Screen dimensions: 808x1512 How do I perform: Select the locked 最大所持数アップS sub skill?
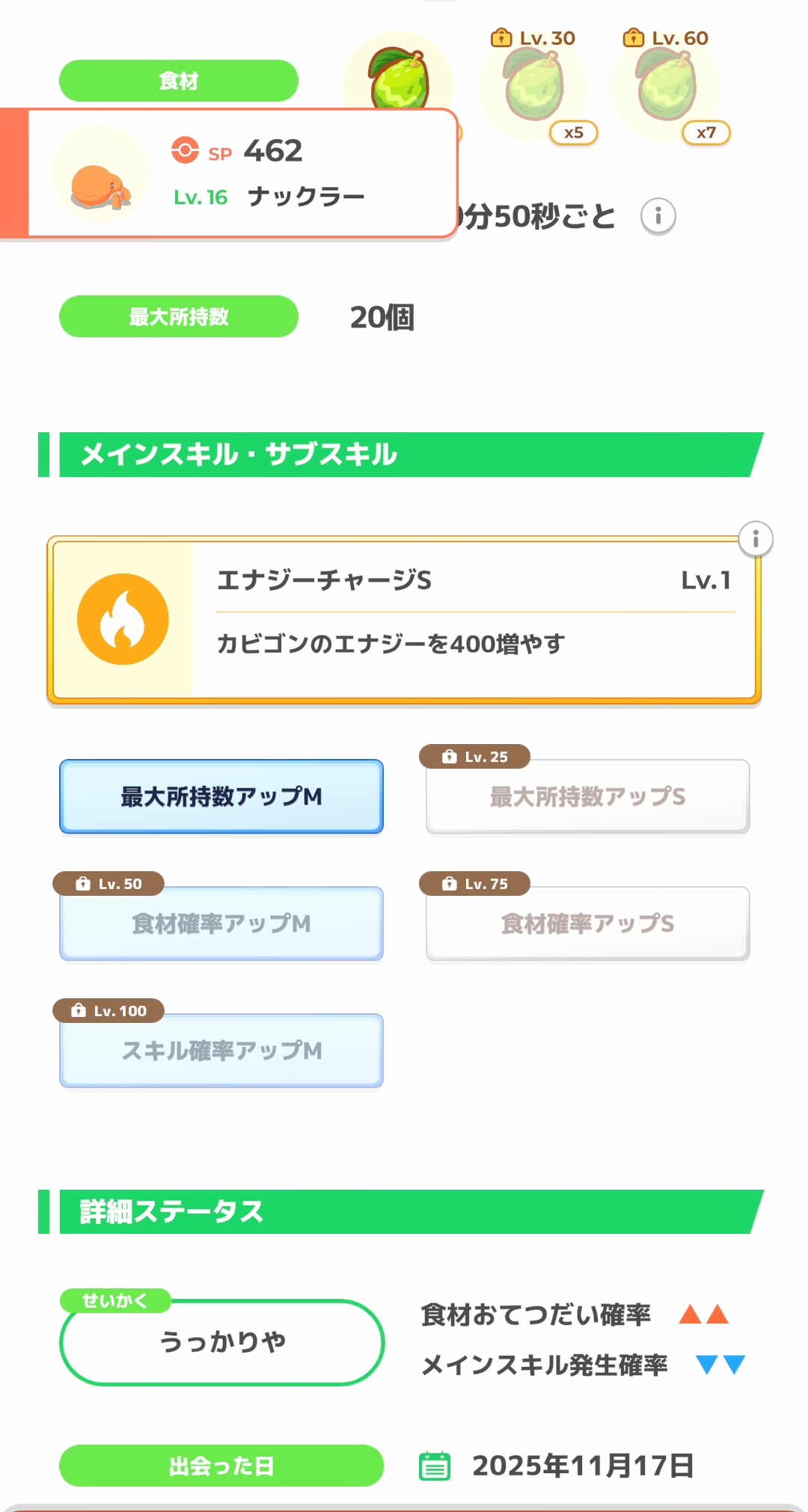click(x=587, y=796)
